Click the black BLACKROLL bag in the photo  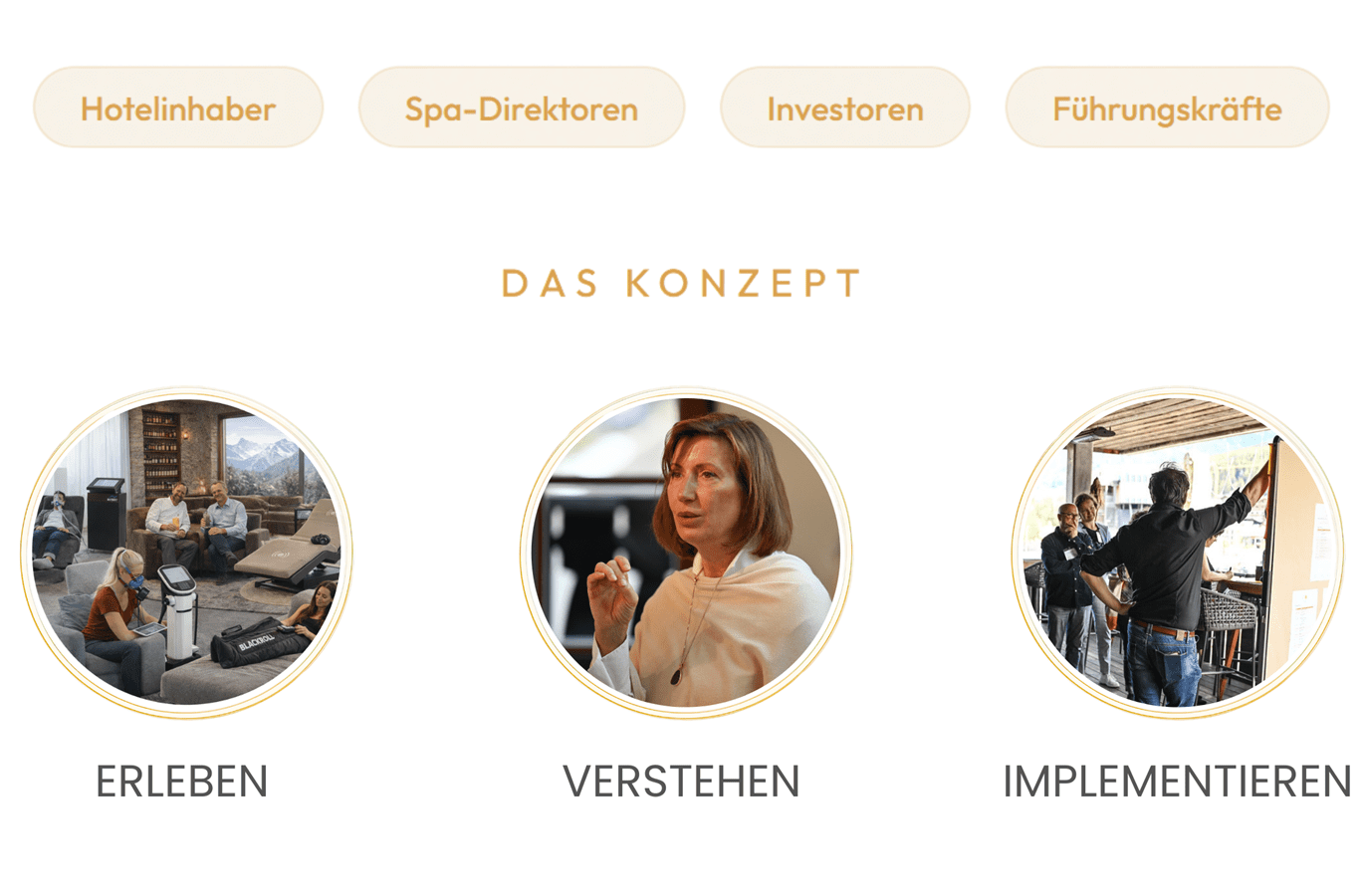(x=259, y=642)
